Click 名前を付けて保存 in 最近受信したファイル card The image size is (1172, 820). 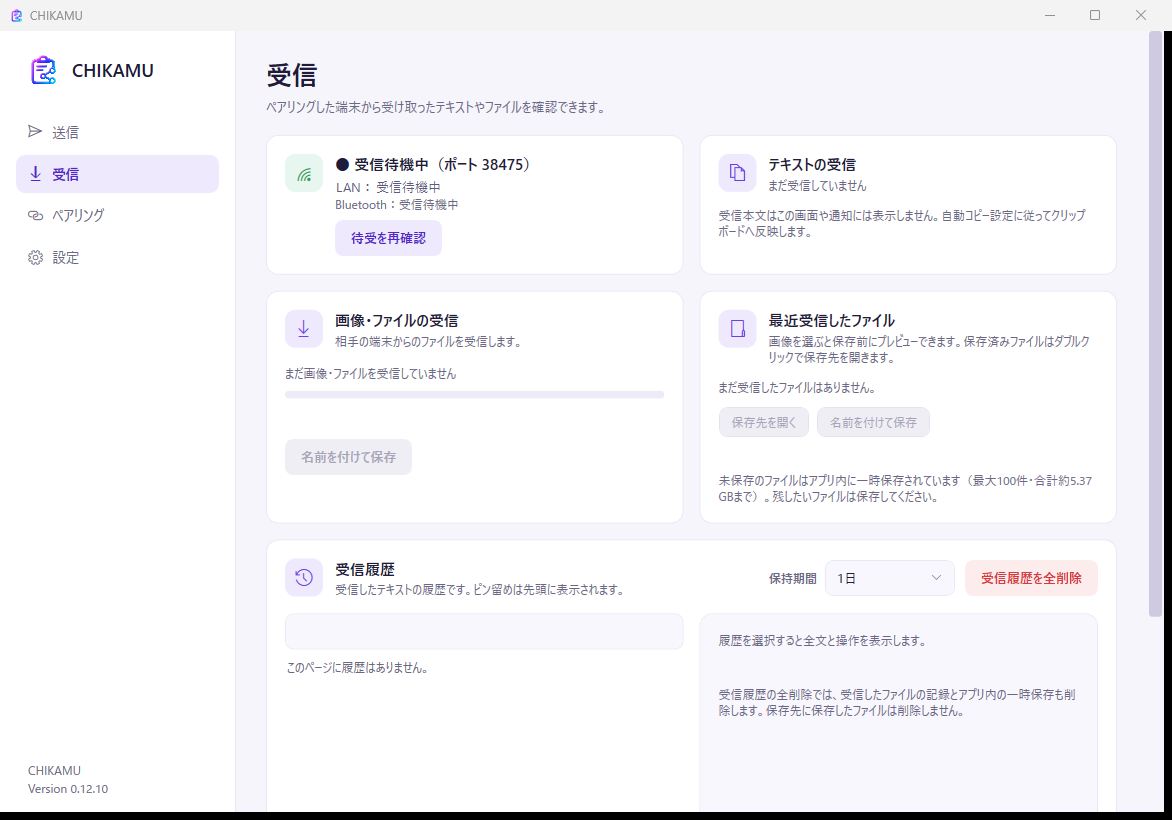(873, 422)
